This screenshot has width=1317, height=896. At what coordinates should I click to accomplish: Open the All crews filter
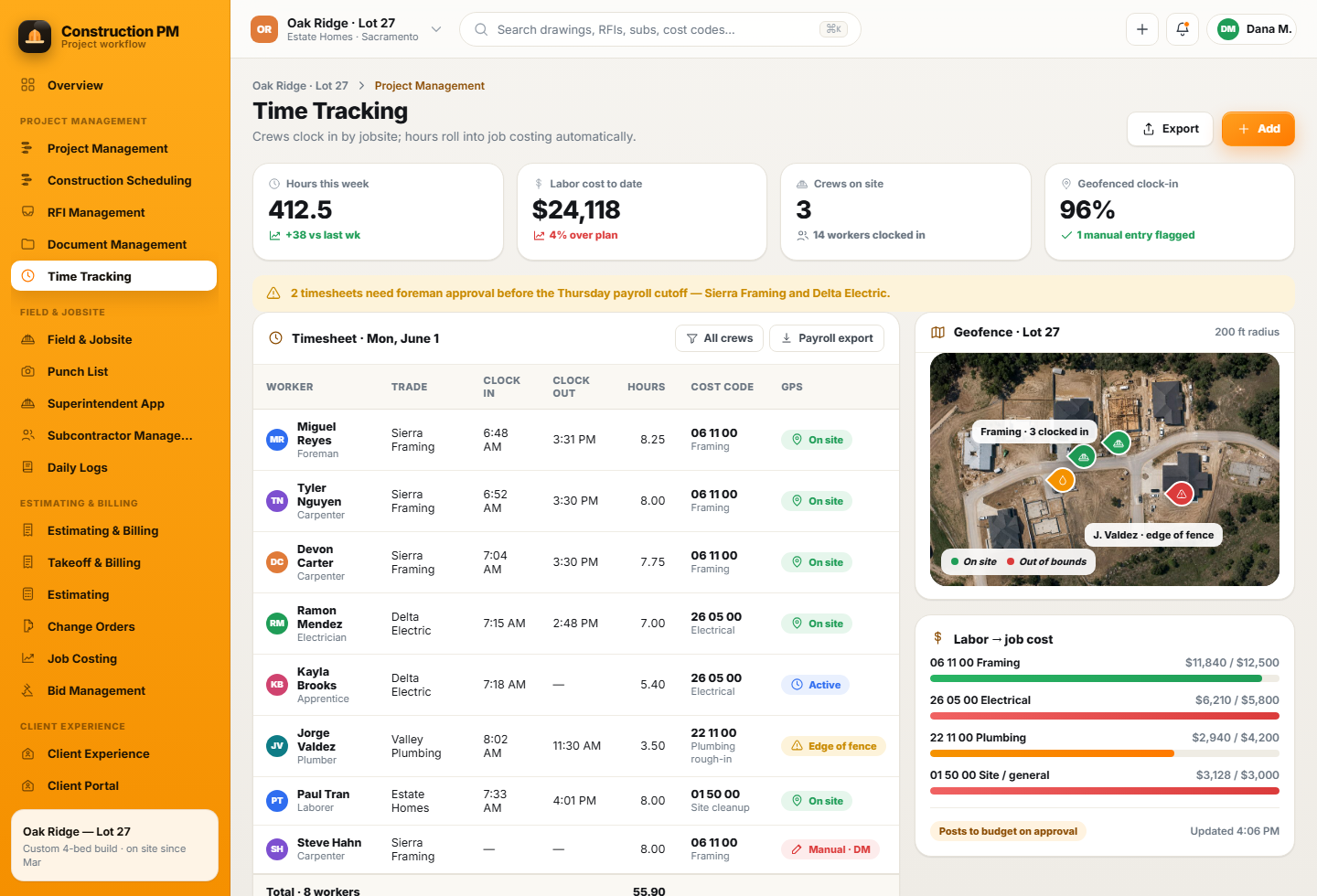(720, 338)
